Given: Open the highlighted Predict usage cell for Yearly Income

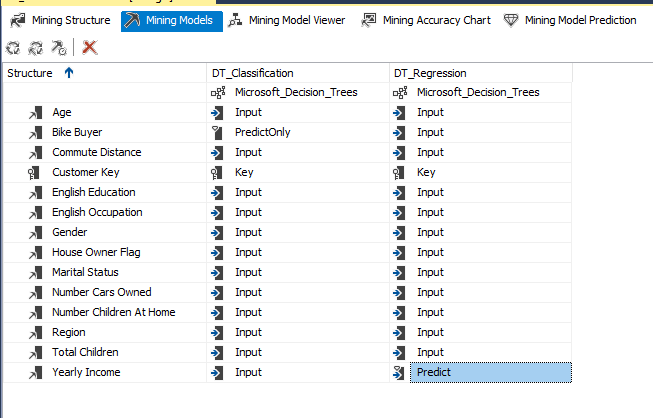Looking at the screenshot, I should click(x=490, y=372).
